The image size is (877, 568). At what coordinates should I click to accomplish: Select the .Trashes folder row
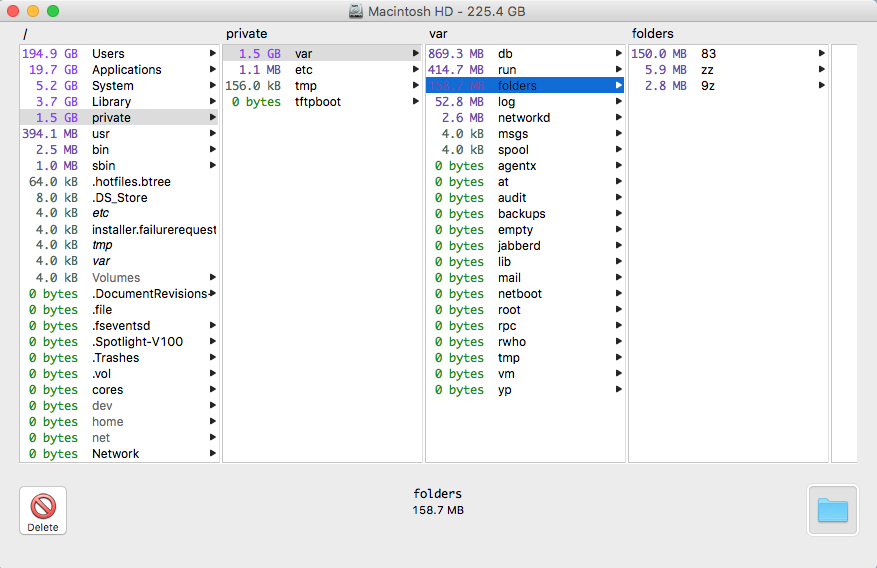pos(119,358)
